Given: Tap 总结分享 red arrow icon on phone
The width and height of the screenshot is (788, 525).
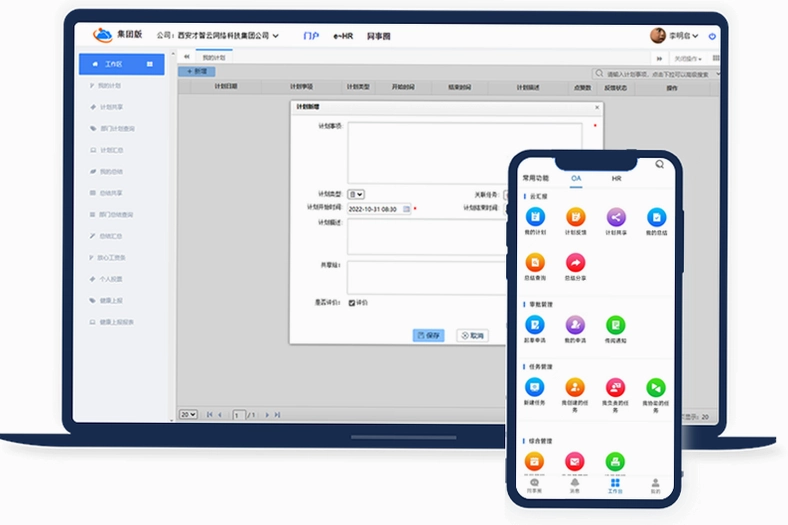Looking at the screenshot, I should click(575, 262).
